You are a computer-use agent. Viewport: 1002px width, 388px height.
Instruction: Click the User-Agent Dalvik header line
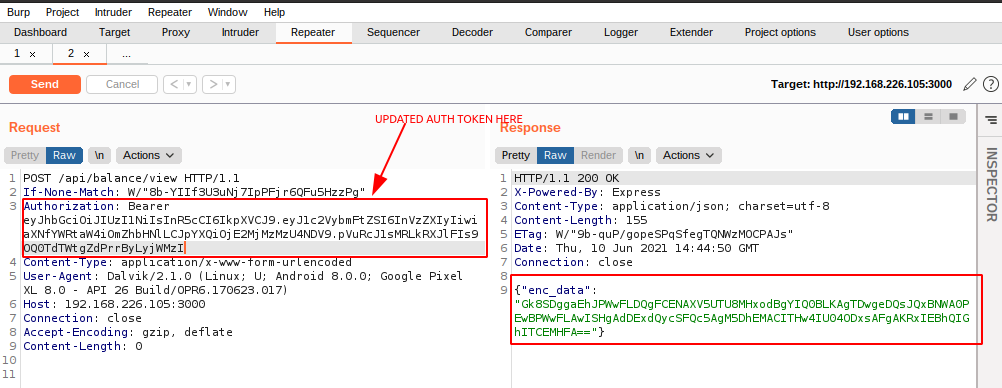click(x=243, y=283)
